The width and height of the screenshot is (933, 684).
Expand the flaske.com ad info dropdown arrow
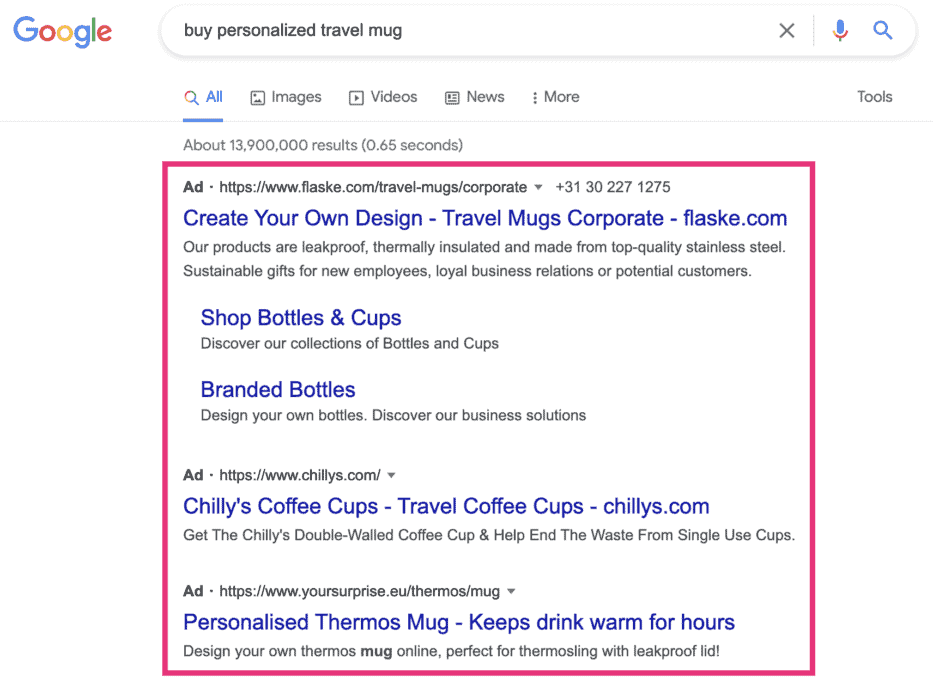pos(538,187)
